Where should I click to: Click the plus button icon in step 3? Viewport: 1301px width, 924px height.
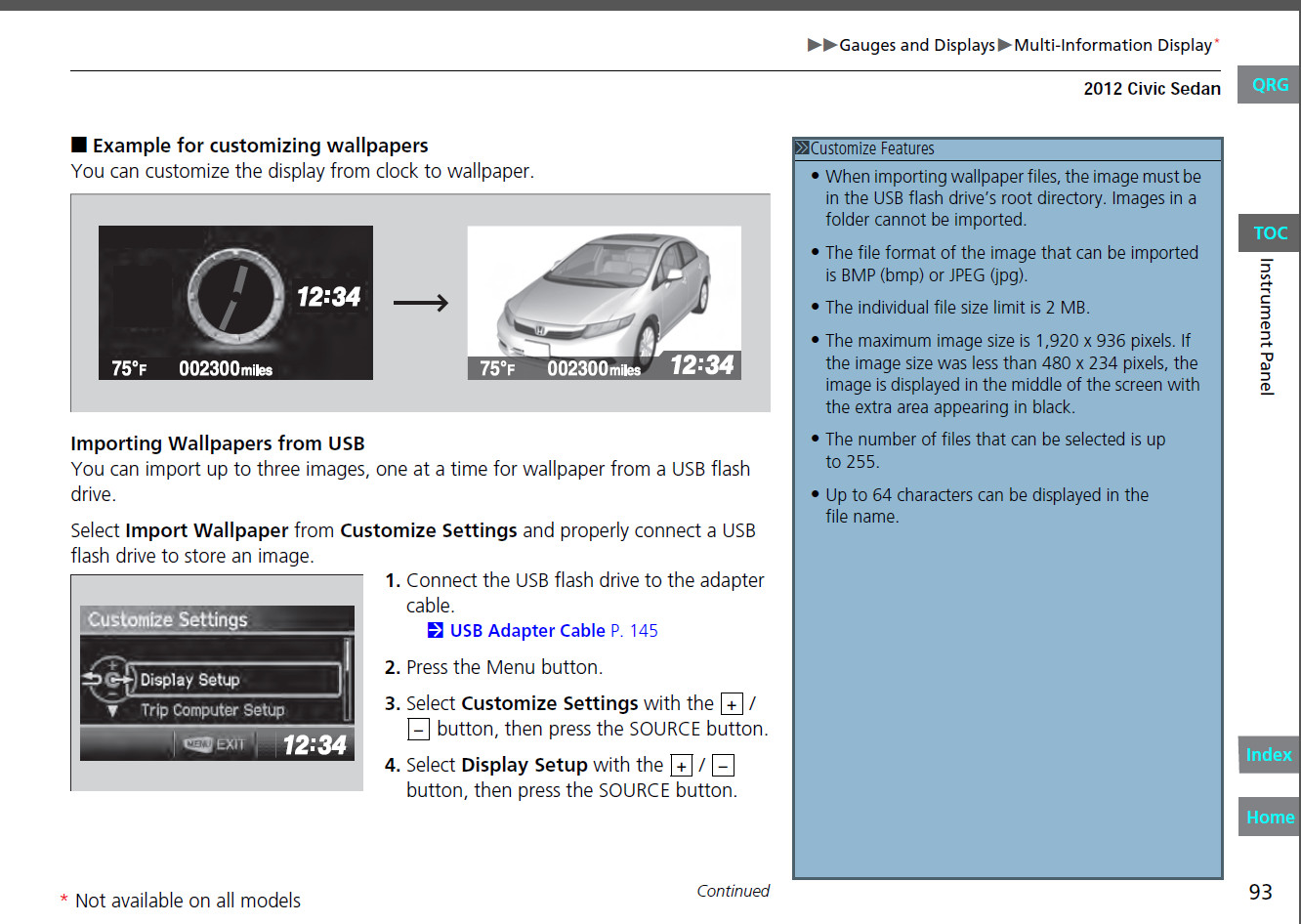(732, 704)
